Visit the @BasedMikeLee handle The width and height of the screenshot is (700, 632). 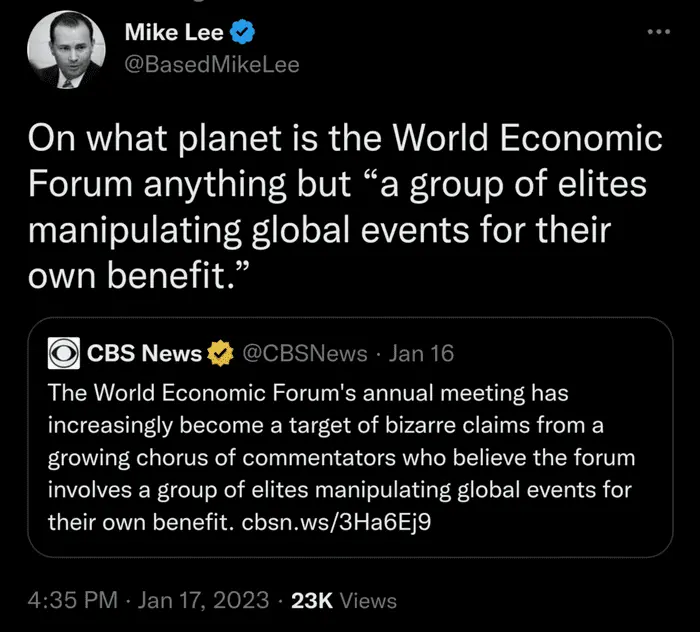coord(210,65)
